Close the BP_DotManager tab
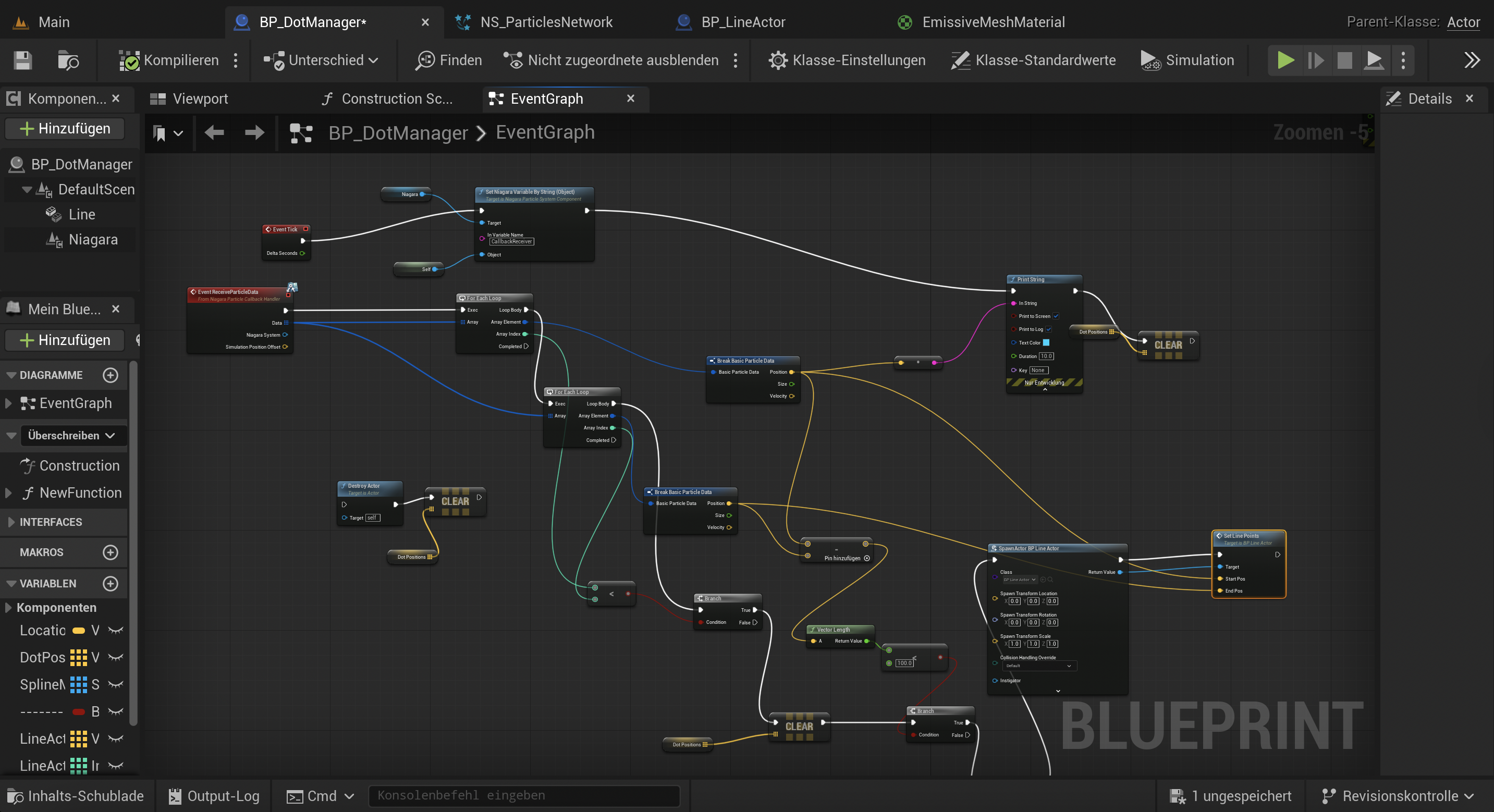The height and width of the screenshot is (812, 1494). coord(425,22)
